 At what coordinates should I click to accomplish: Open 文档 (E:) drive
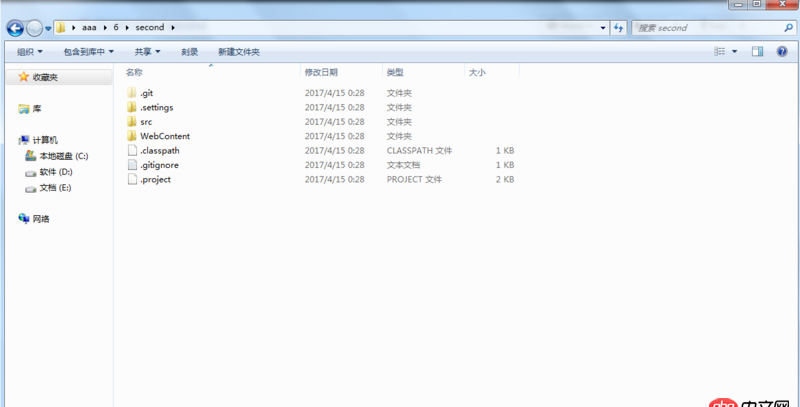click(x=55, y=188)
